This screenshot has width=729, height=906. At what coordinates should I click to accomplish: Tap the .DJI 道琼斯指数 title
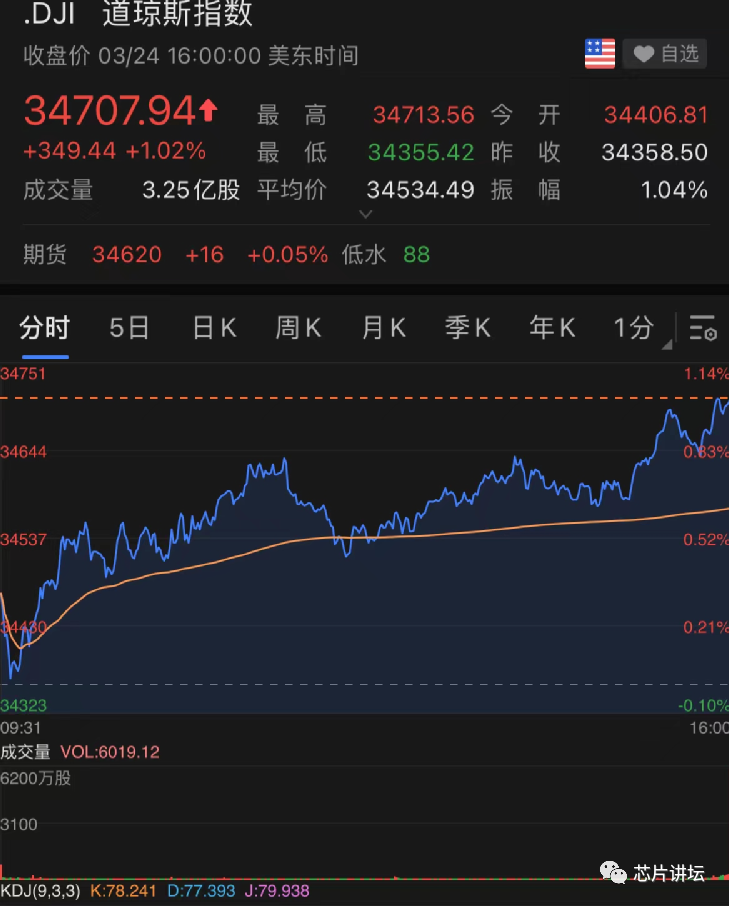point(137,13)
